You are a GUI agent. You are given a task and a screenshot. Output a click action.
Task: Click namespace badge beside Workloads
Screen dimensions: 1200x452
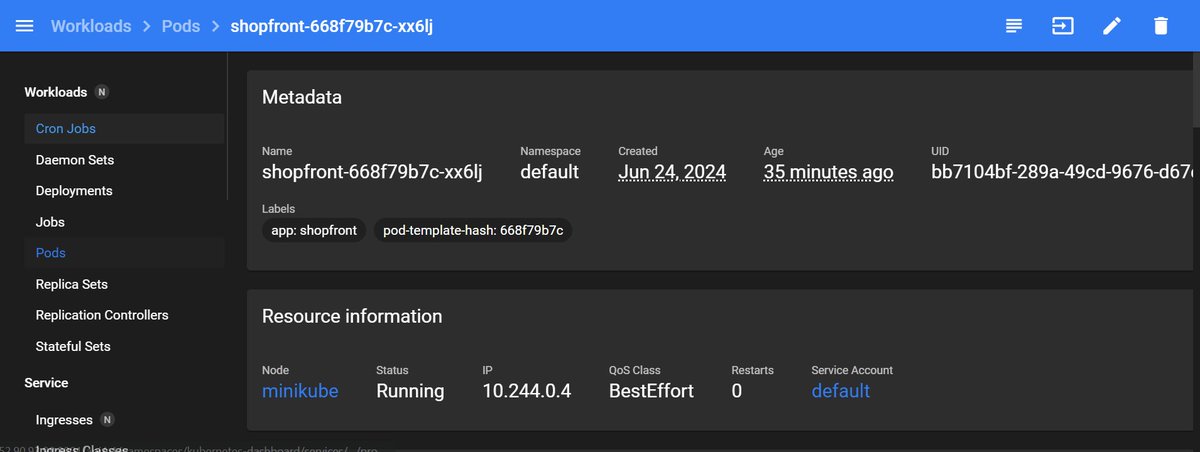point(102,92)
